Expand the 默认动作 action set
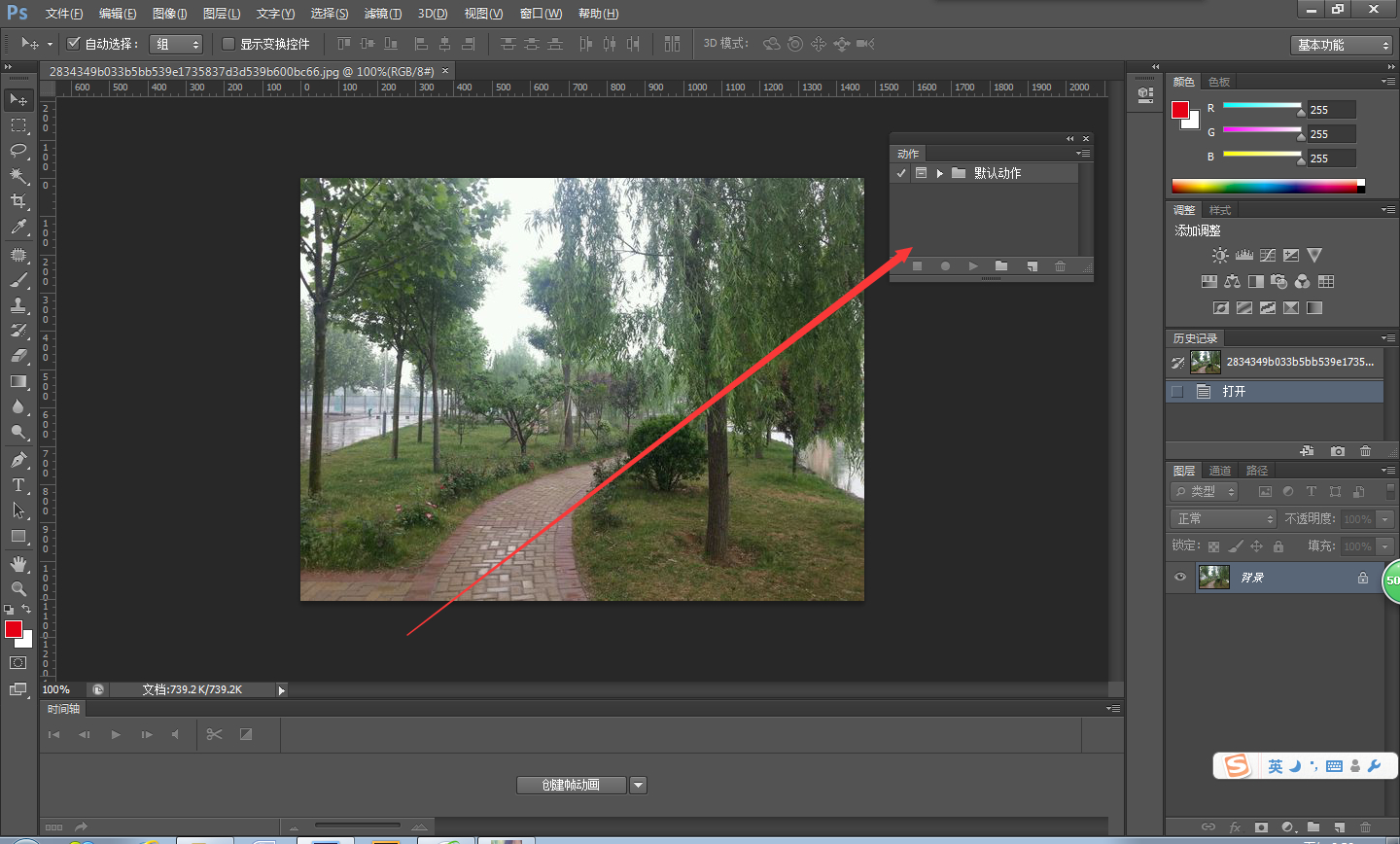 tap(940, 173)
